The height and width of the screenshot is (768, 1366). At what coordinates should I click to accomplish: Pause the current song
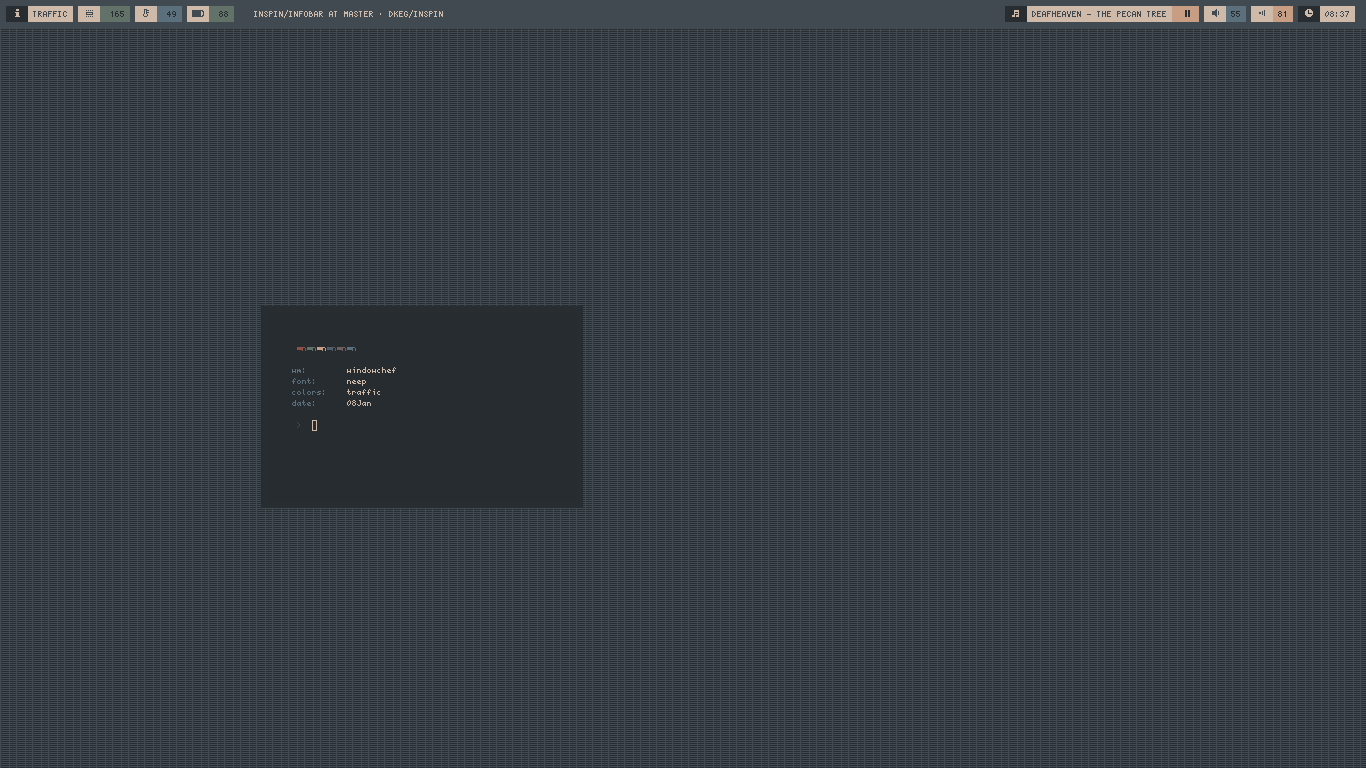1186,14
